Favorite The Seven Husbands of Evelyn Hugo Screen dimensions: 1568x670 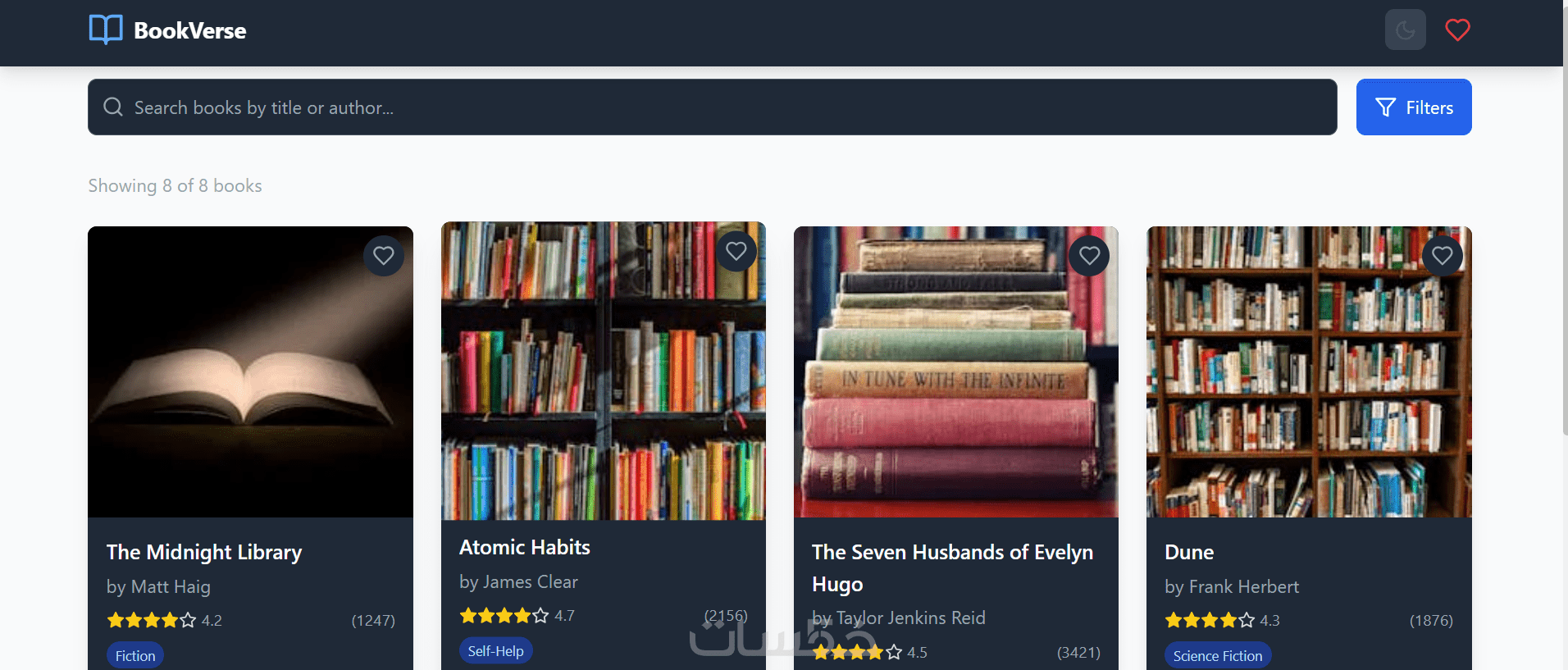1089,256
